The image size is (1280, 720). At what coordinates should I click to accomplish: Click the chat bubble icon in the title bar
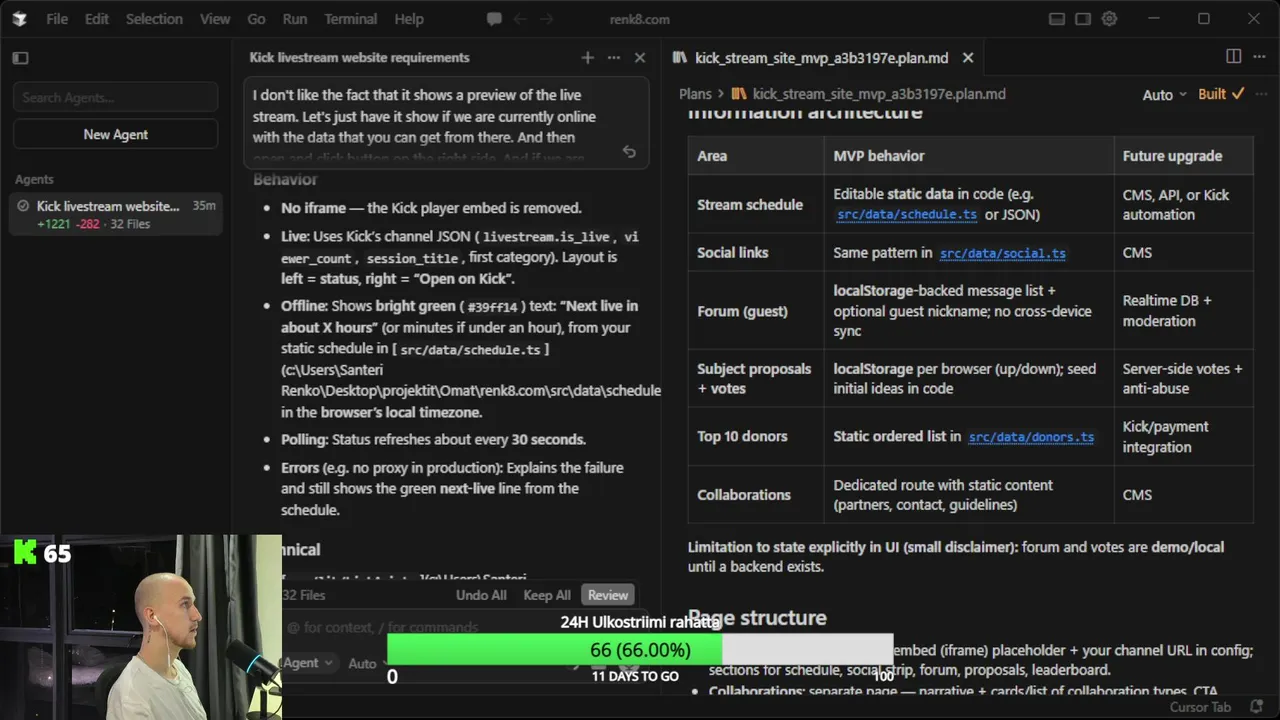click(x=494, y=19)
